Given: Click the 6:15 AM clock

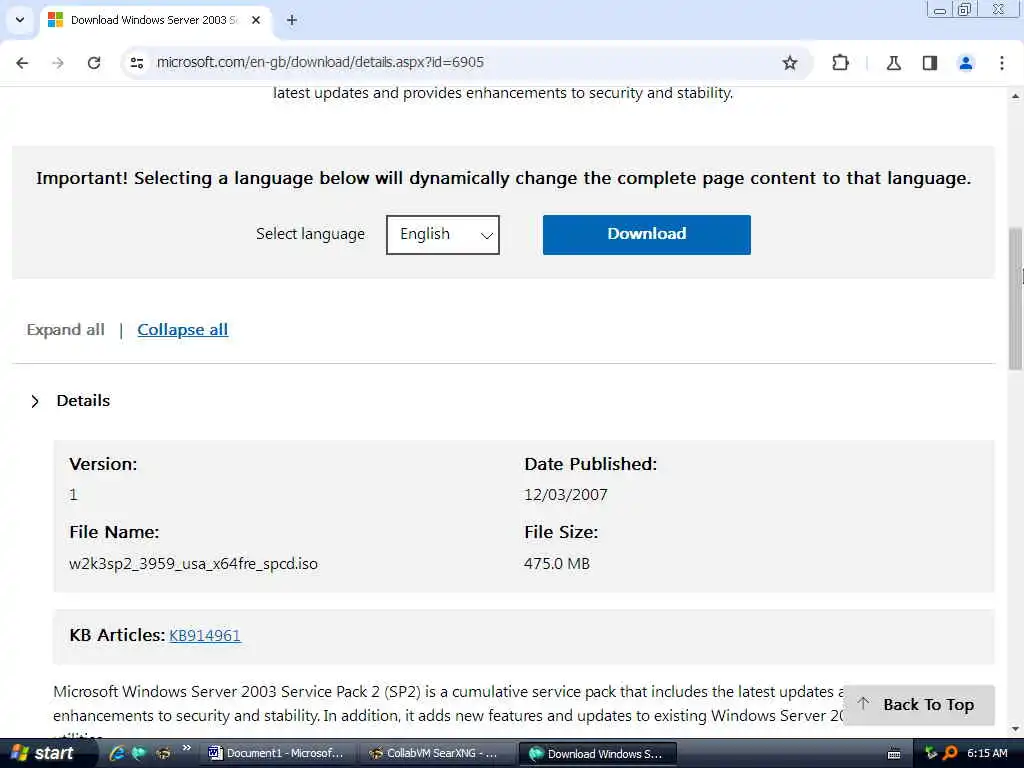Looking at the screenshot, I should (x=987, y=753).
